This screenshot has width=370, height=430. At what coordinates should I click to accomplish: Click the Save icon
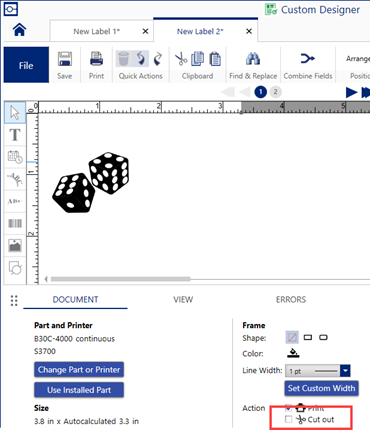point(65,59)
